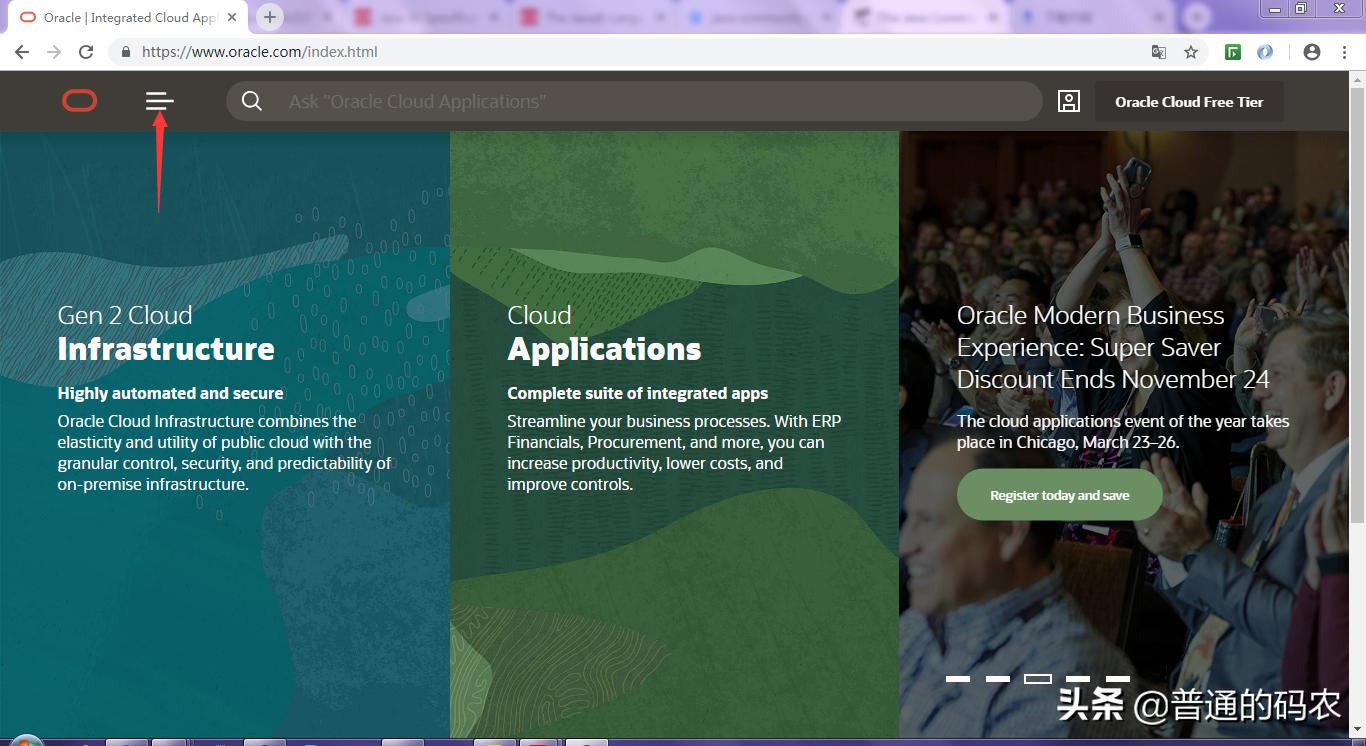Viewport: 1366px width, 746px height.
Task: Click the paragraph about Chicago, March 23–26
Action: 1123,431
